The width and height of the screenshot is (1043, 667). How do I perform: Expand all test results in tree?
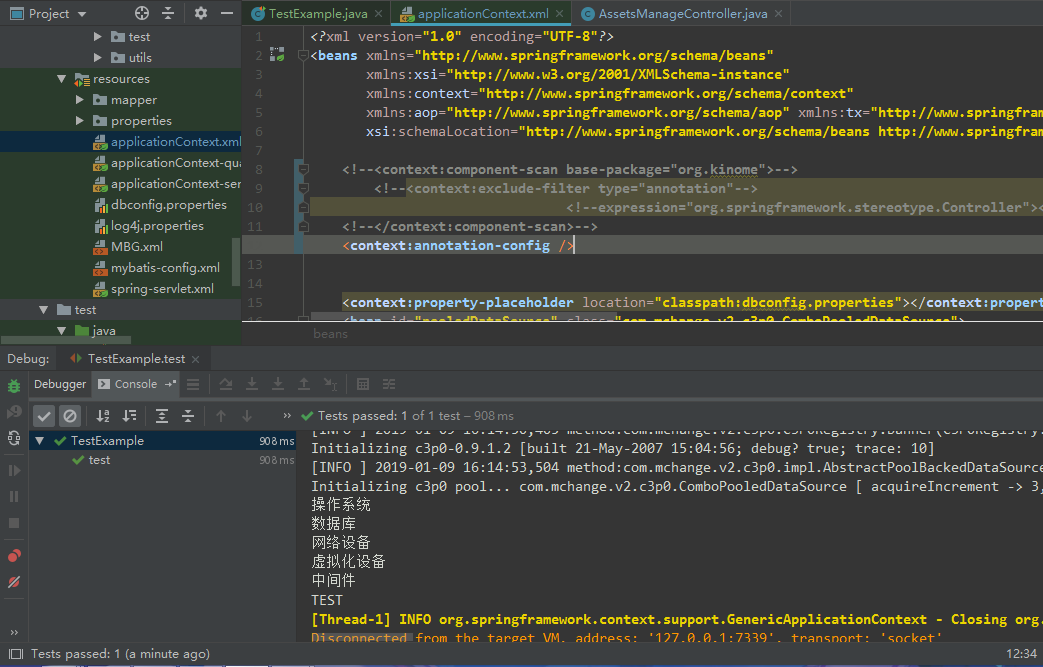[160, 416]
